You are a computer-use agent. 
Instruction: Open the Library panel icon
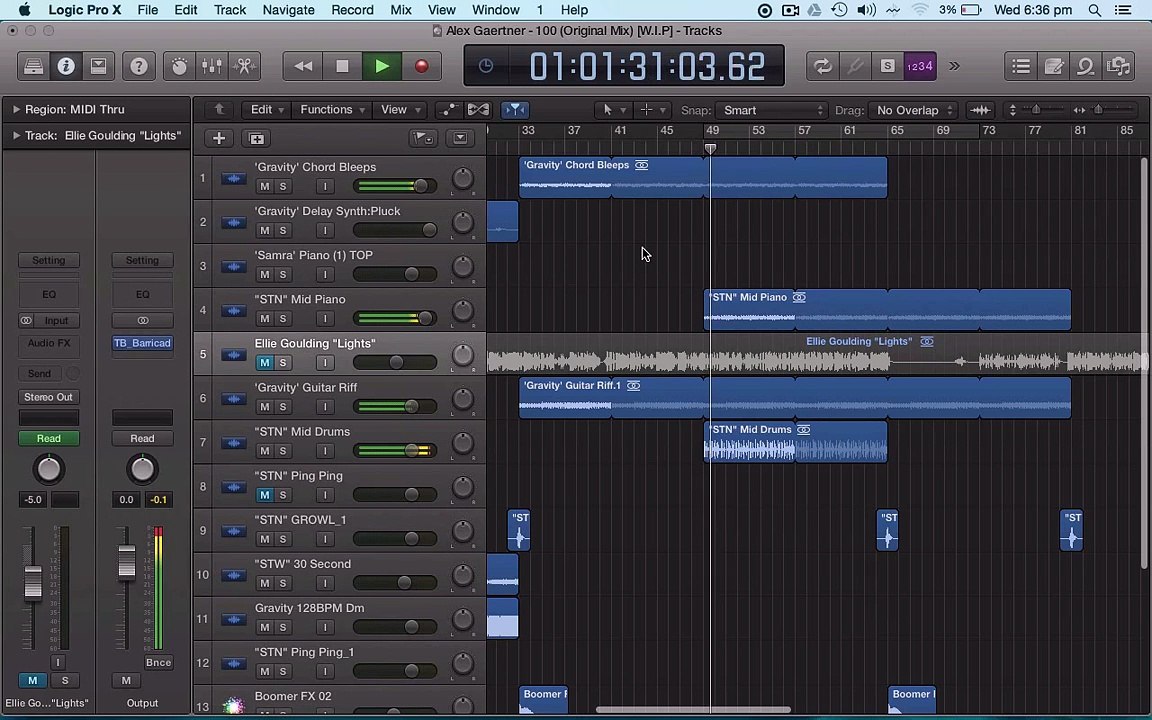tap(33, 66)
